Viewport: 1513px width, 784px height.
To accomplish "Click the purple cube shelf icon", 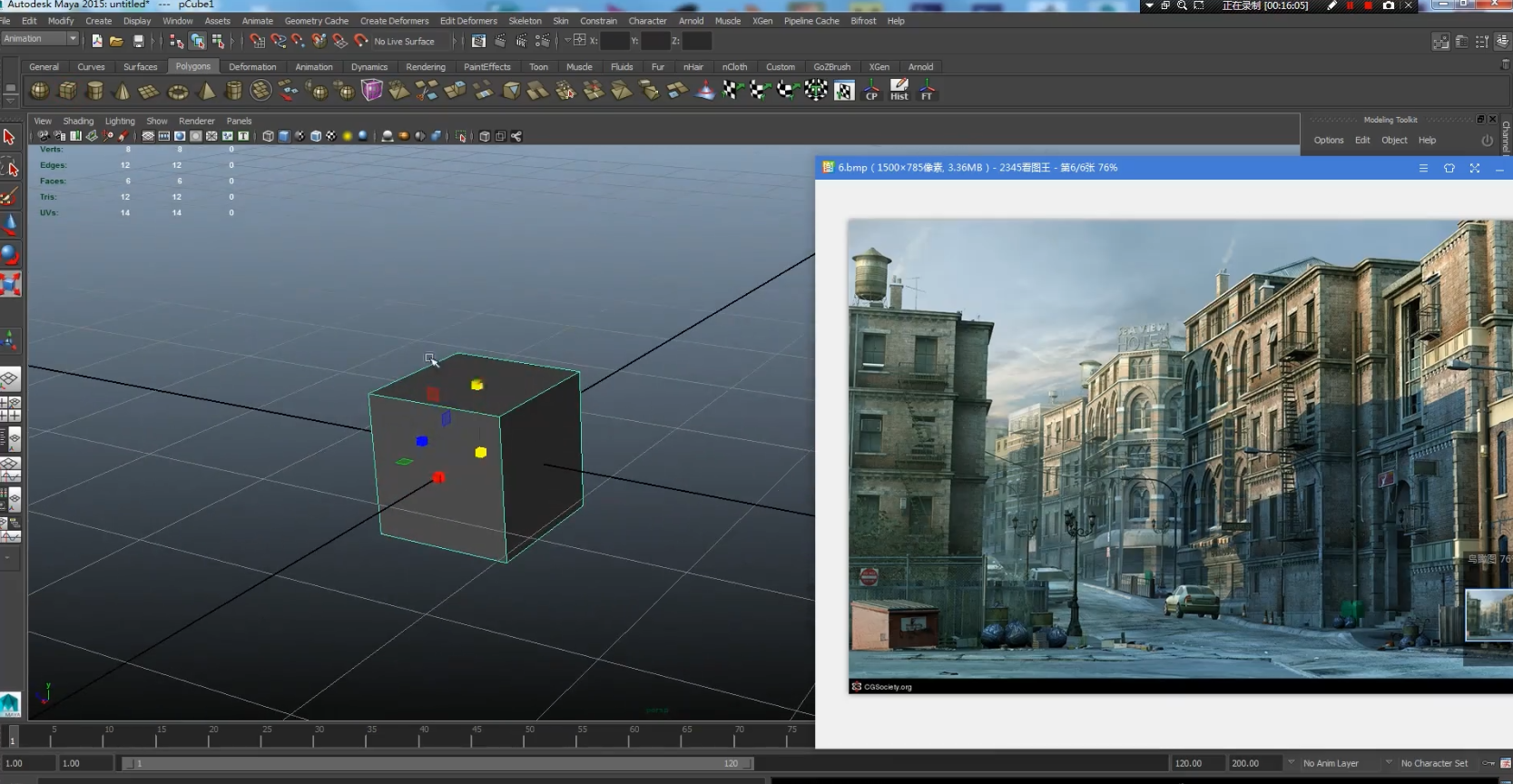I will (x=372, y=91).
